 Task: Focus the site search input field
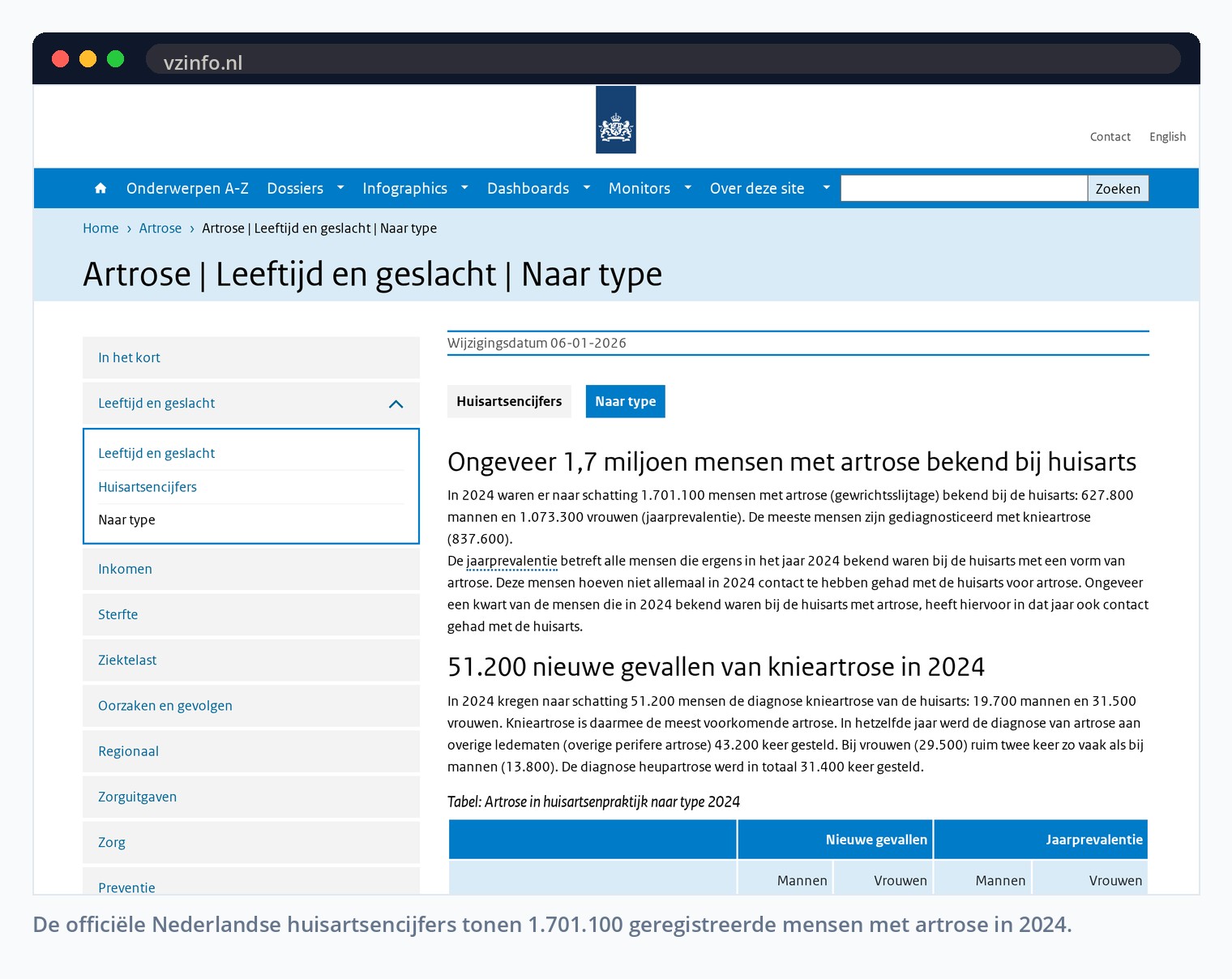[964, 188]
